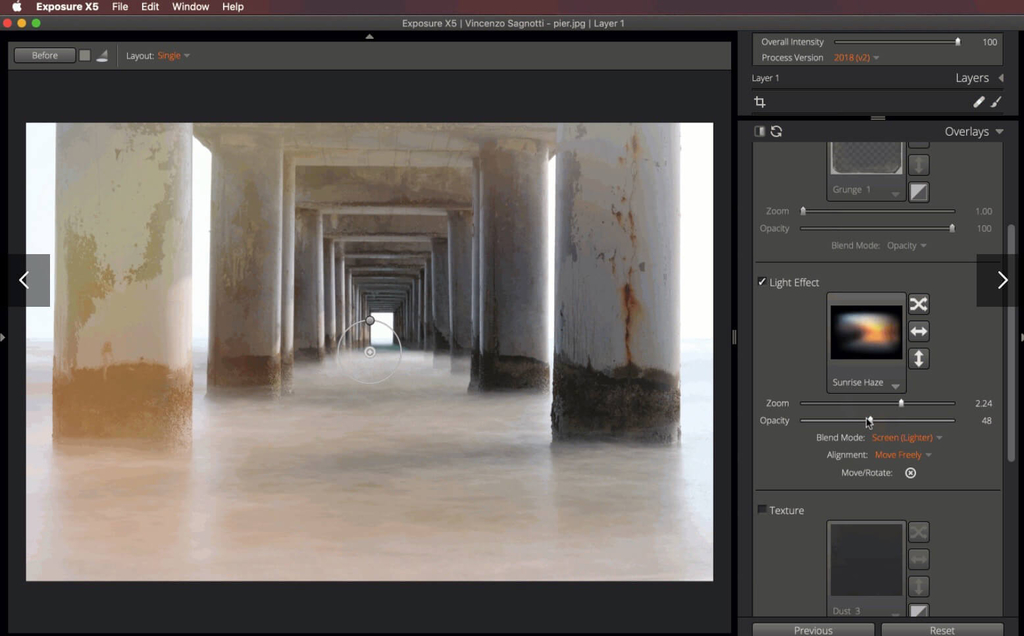
Task: Click the split-preview icon in Overlays header
Action: pyautogui.click(x=759, y=130)
